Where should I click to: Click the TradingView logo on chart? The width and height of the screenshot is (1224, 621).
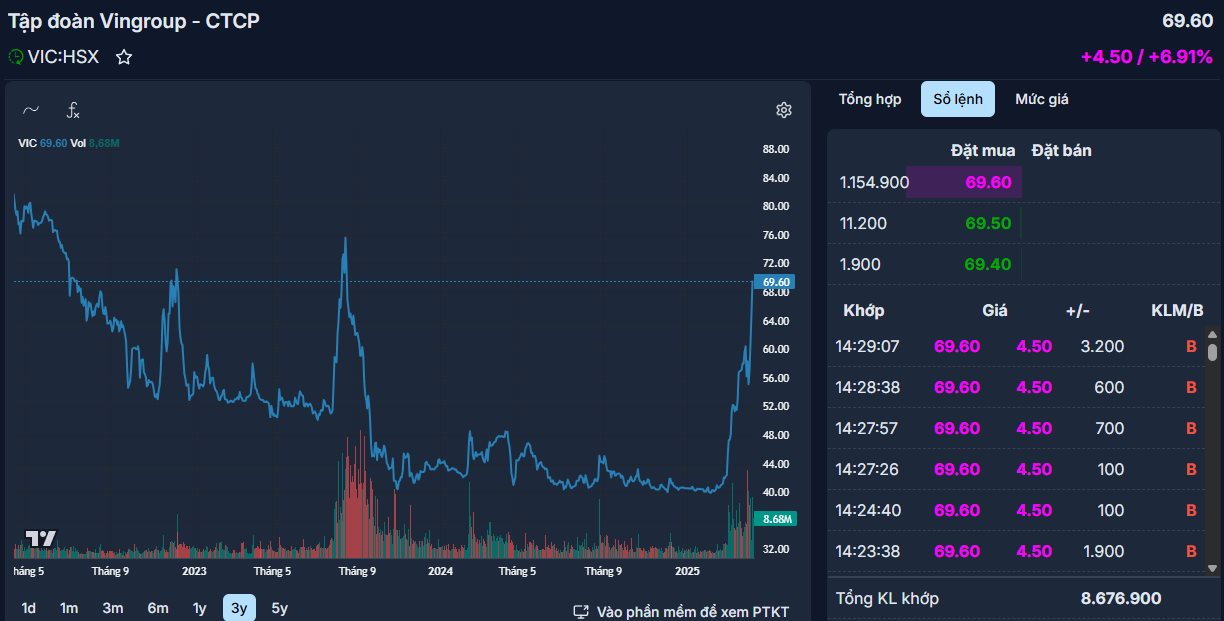(x=41, y=538)
